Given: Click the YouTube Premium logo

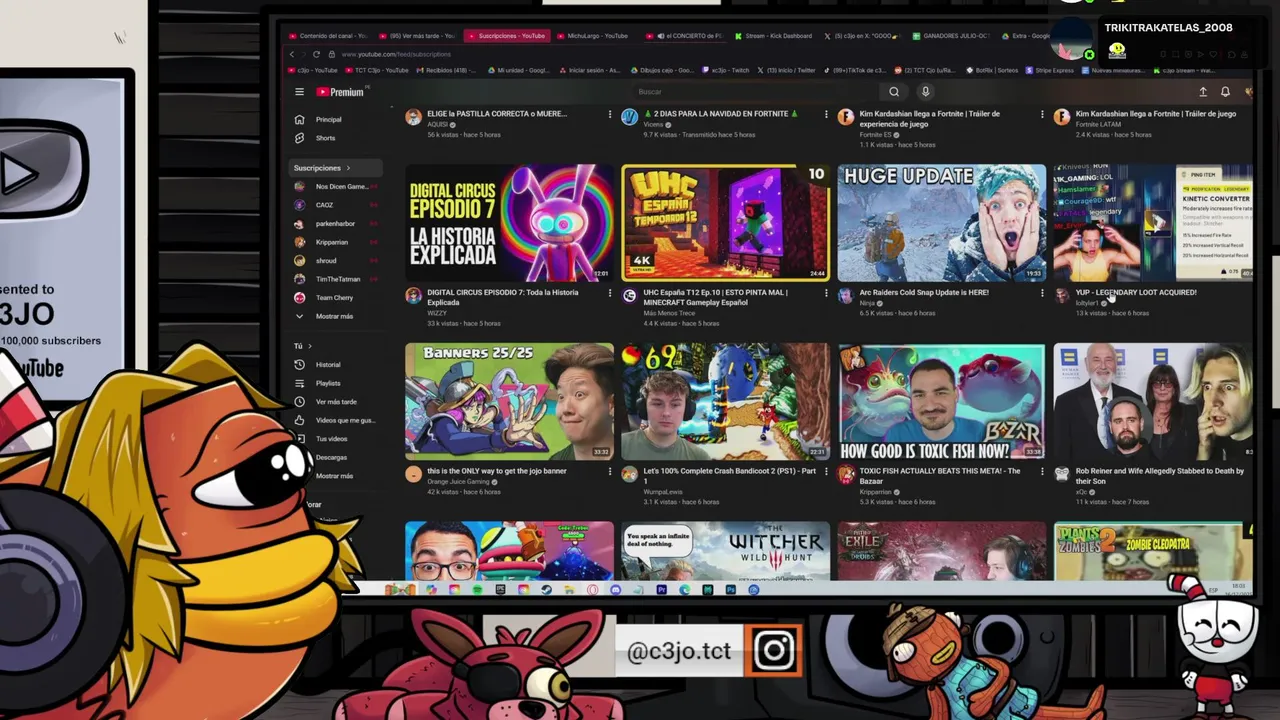Looking at the screenshot, I should click(340, 92).
